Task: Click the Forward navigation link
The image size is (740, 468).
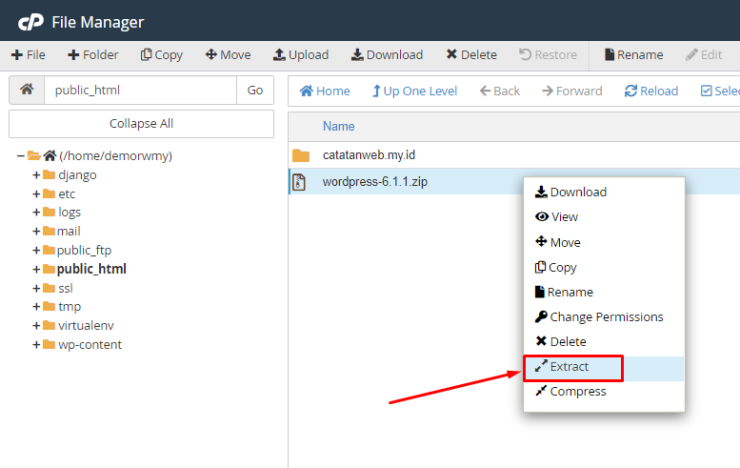Action: pyautogui.click(x=572, y=91)
